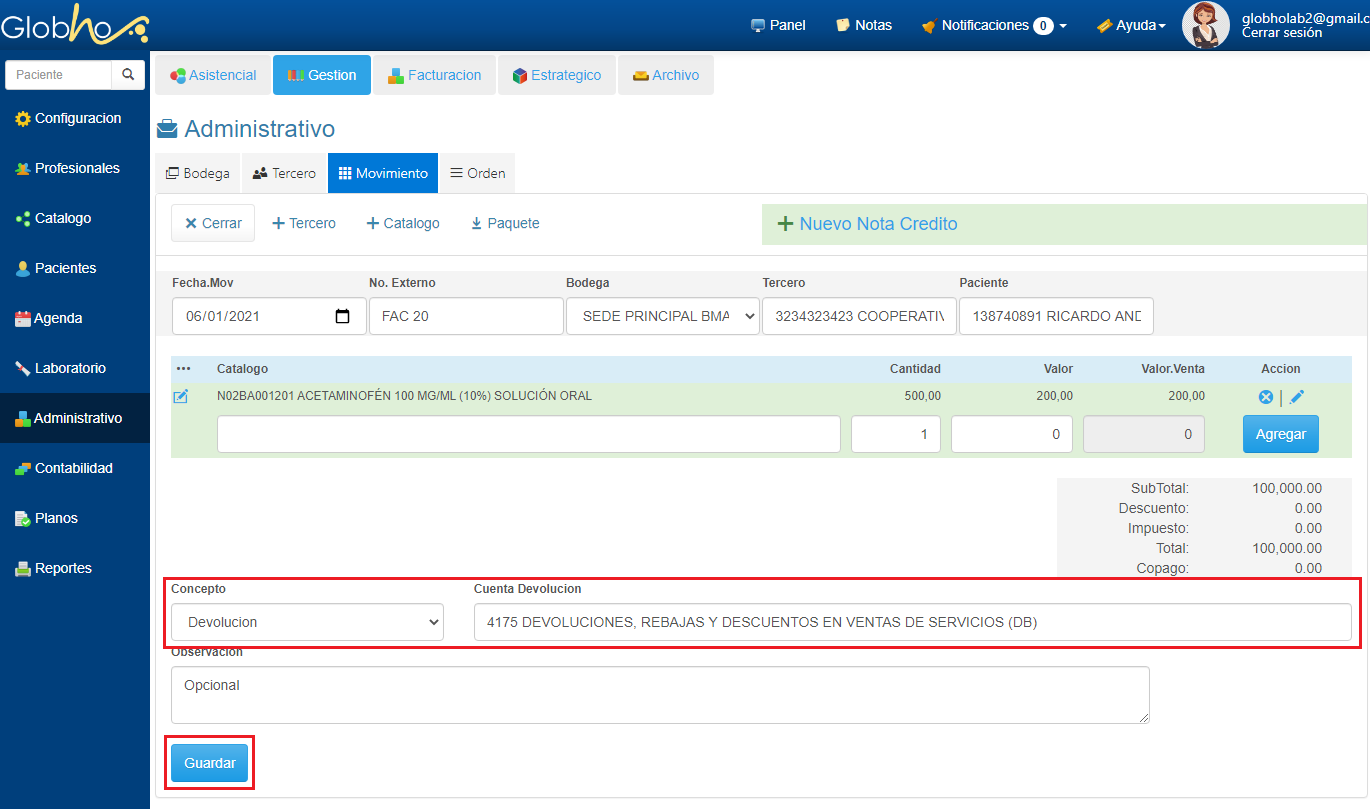The image size is (1370, 809).
Task: Open the Notificaciones dropdown
Action: click(x=994, y=25)
